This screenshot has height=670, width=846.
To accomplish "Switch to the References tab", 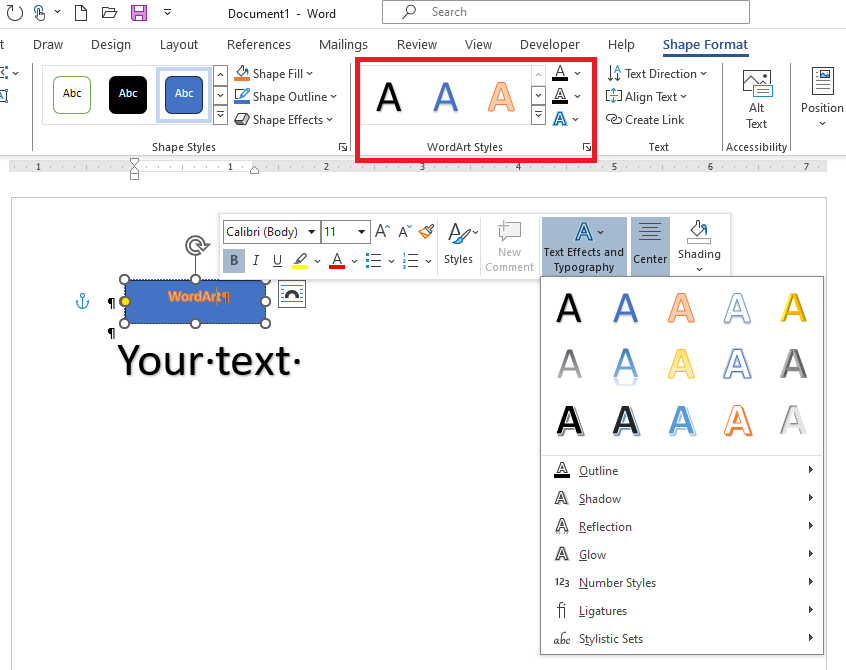I will pyautogui.click(x=259, y=45).
